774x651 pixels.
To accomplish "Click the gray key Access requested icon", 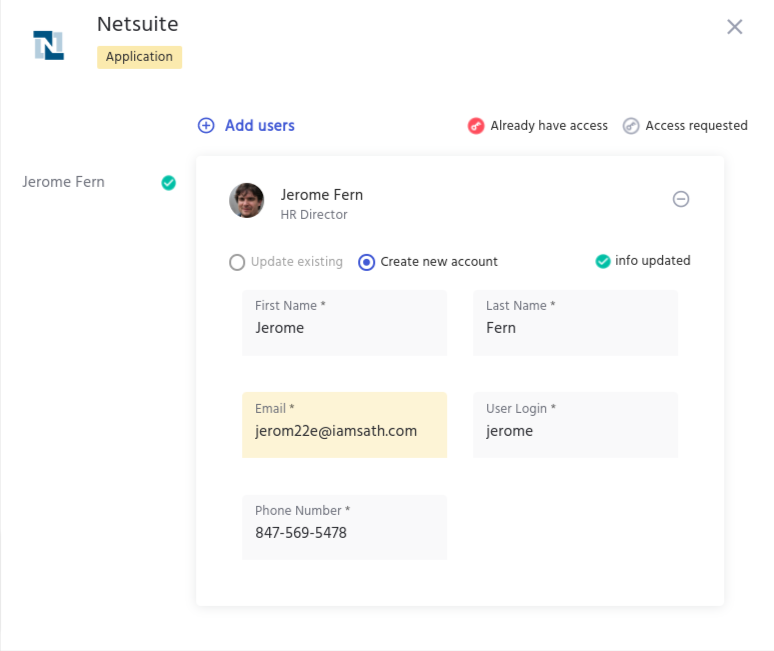I will tap(631, 126).
